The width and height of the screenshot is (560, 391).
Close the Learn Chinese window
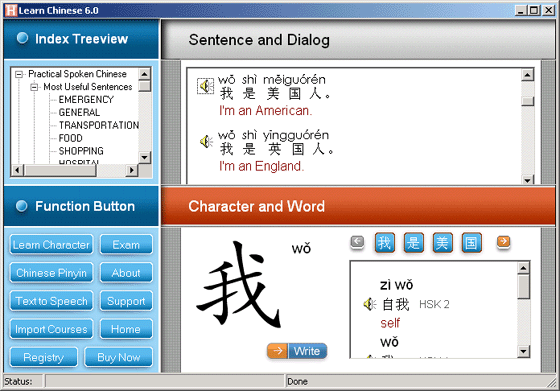(x=548, y=10)
